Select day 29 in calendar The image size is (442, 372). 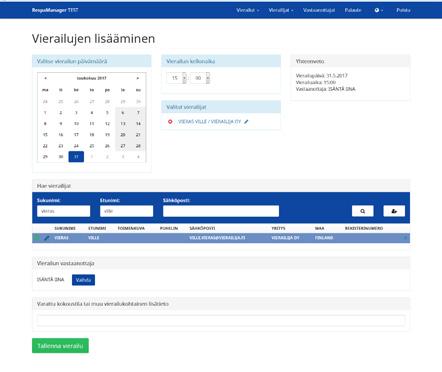(45, 157)
